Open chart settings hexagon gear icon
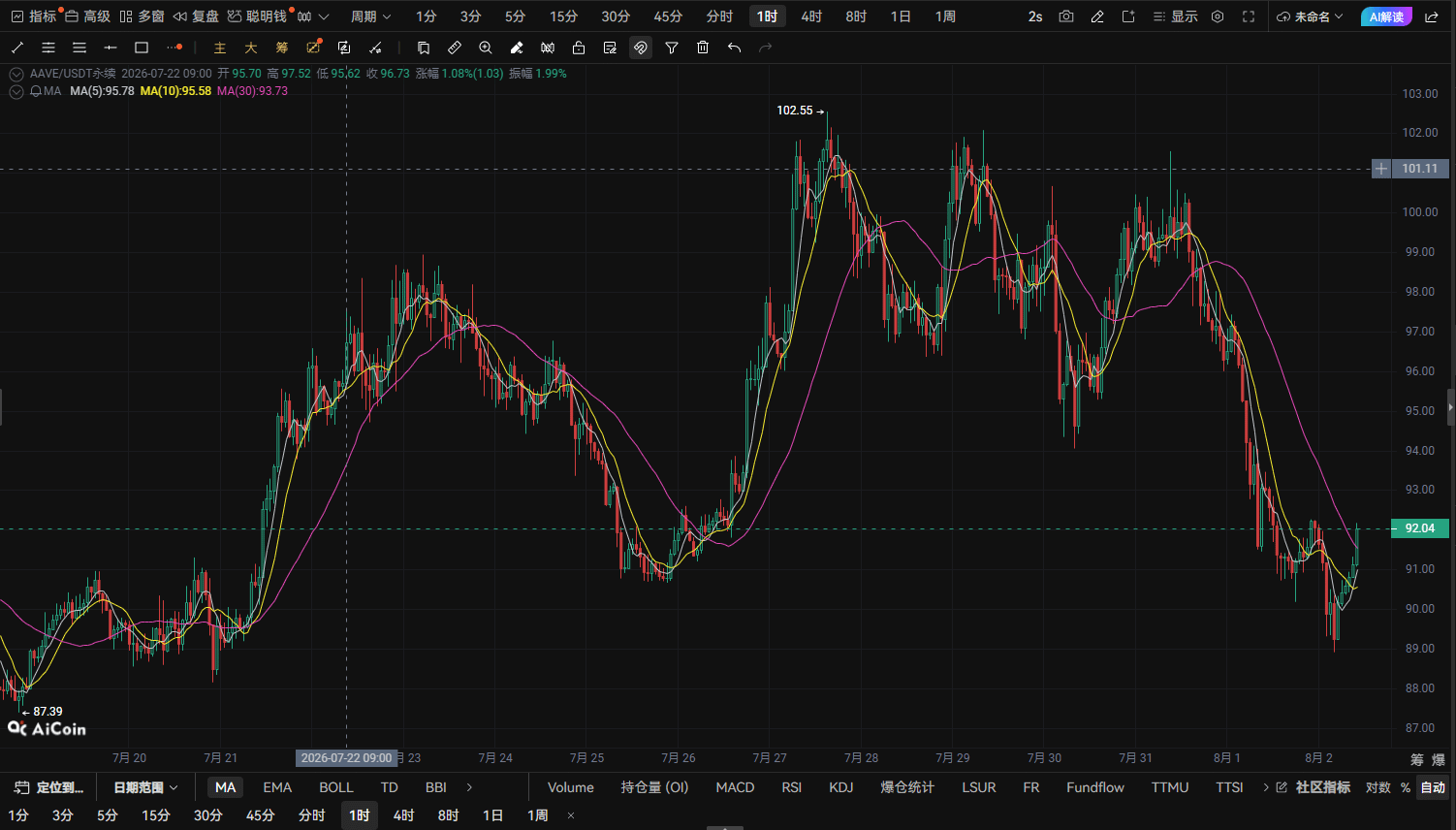Screen dimensions: 1456x830 1218,16
